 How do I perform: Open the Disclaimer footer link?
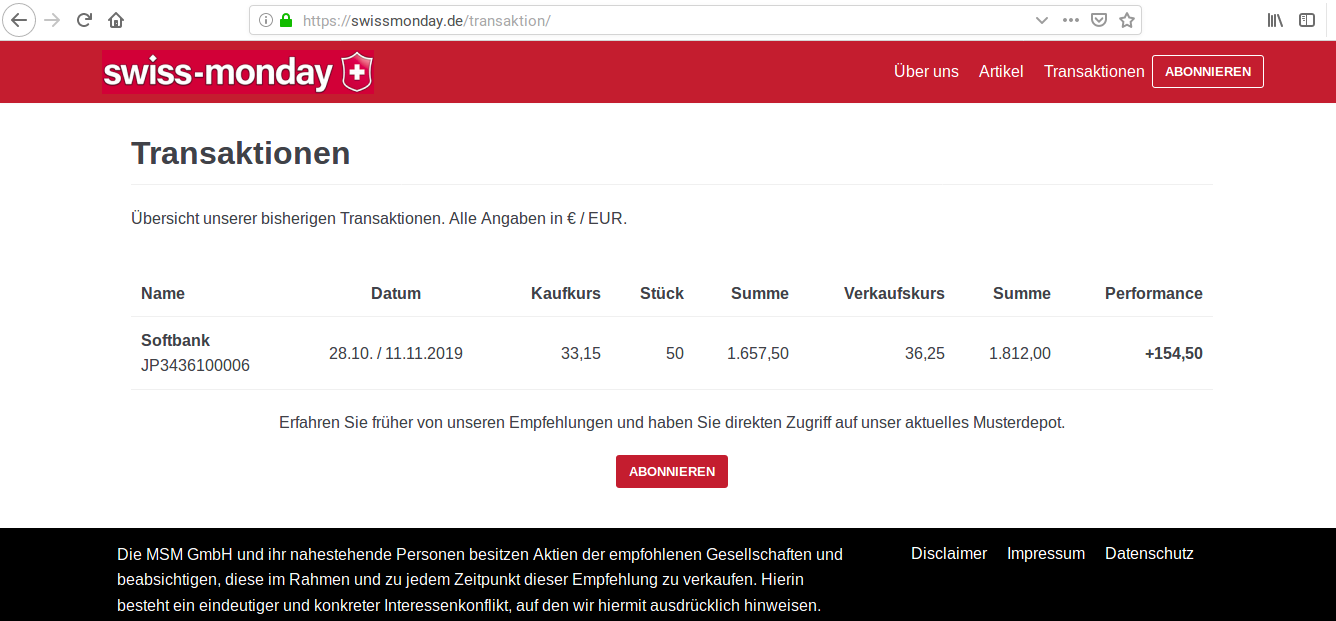948,554
